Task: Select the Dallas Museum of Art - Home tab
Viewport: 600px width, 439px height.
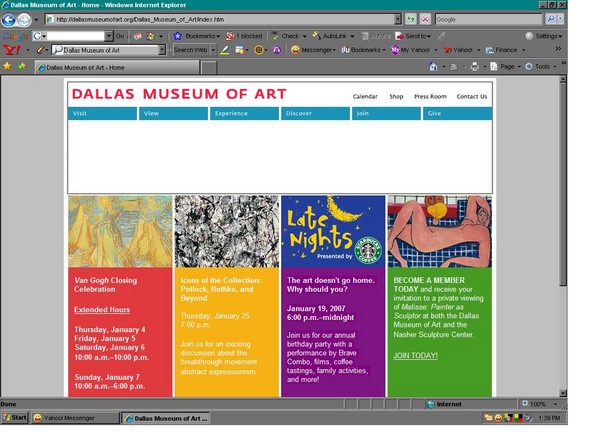Action: (117, 67)
